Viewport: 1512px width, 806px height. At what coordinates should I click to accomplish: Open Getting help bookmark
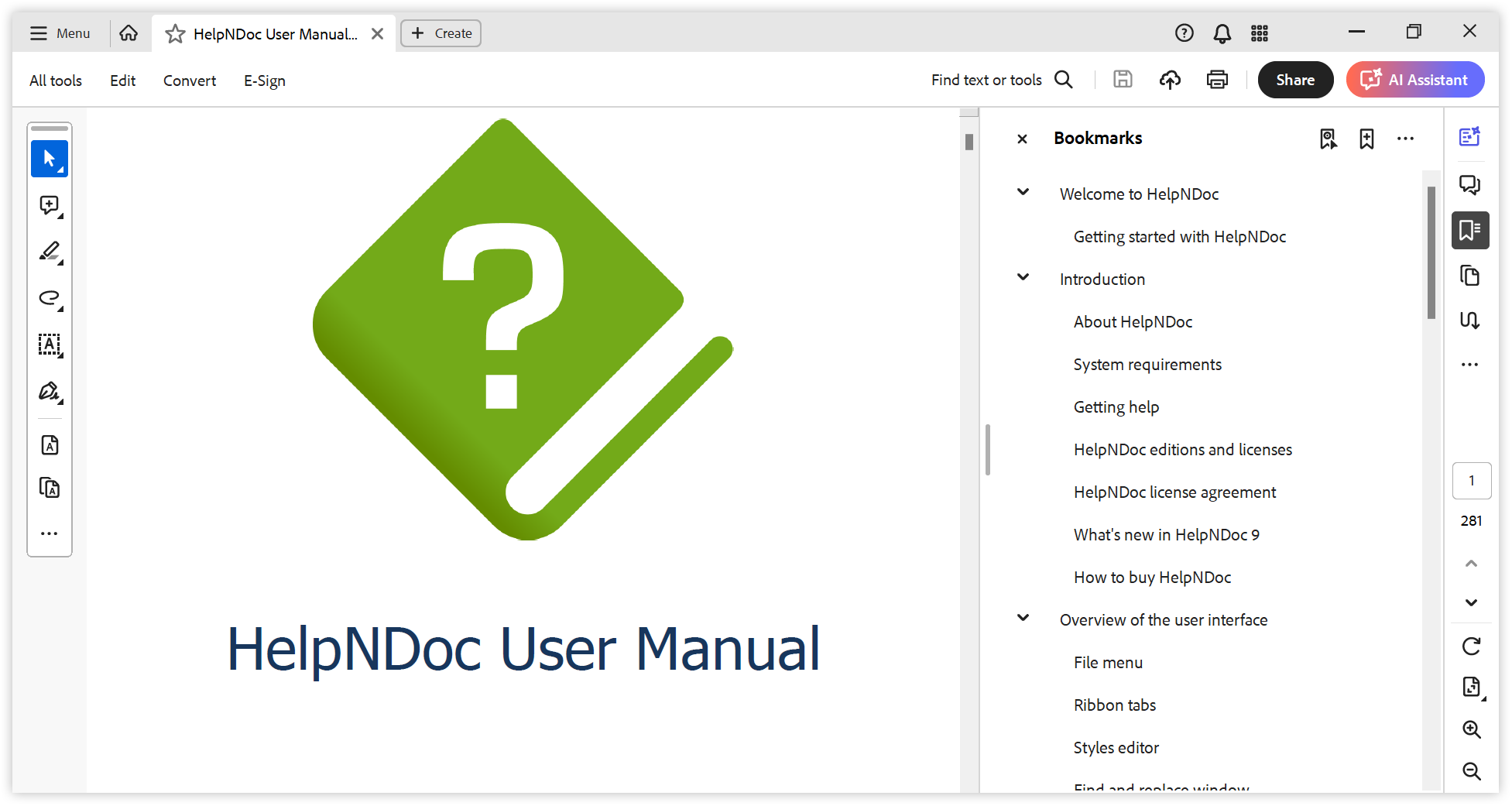pos(1116,407)
